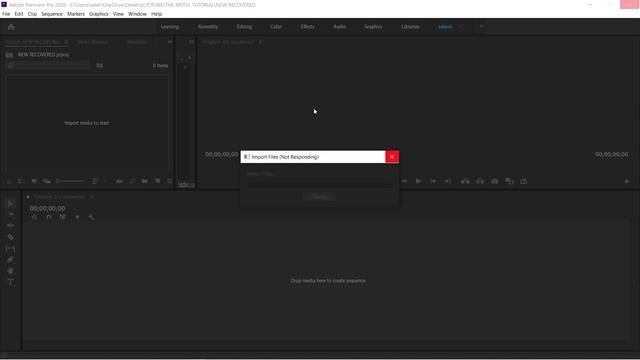
Task: Toggle insert sequences as nests button
Action: pyautogui.click(x=34, y=217)
